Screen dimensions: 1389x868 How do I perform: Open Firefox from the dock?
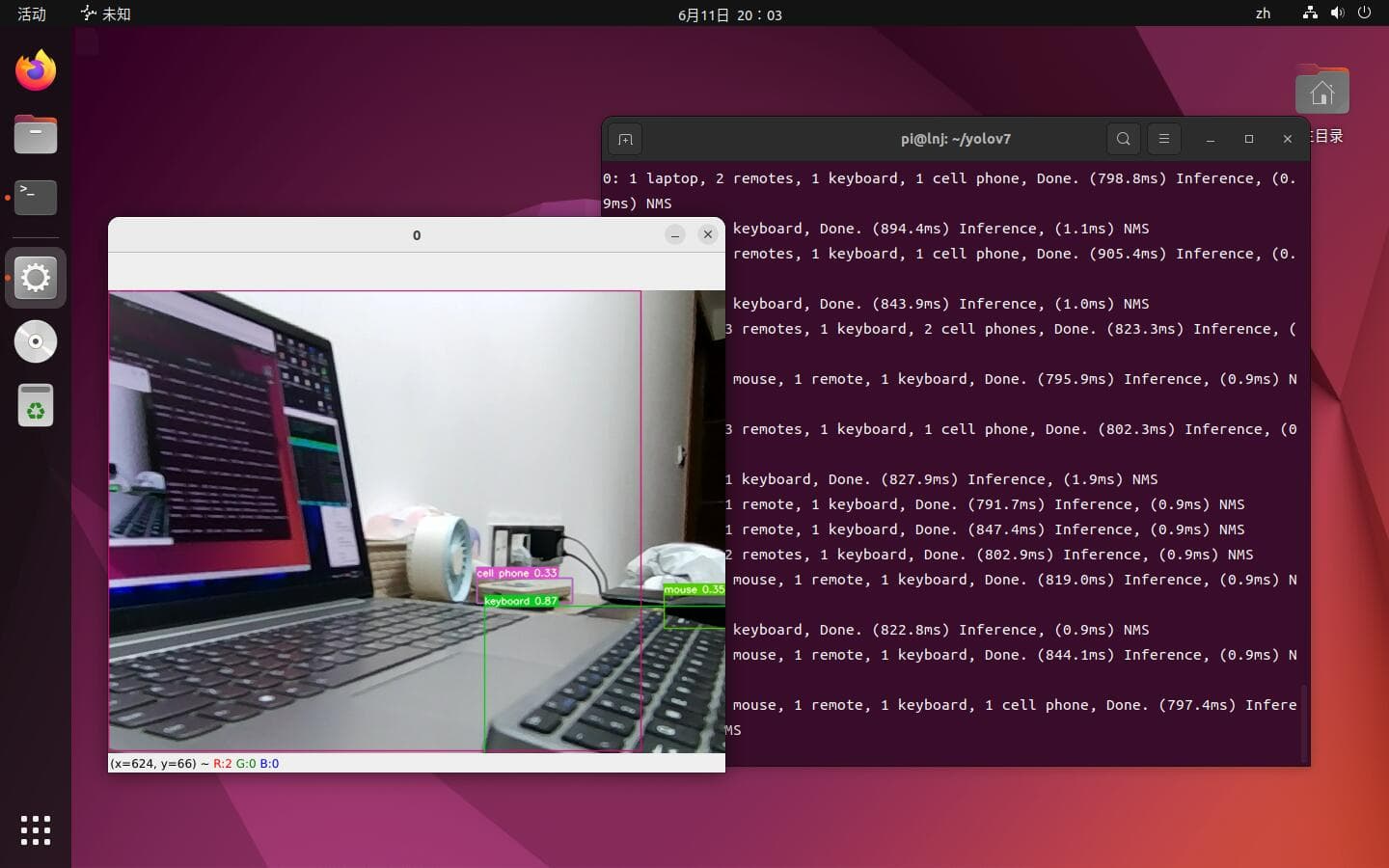[36, 70]
